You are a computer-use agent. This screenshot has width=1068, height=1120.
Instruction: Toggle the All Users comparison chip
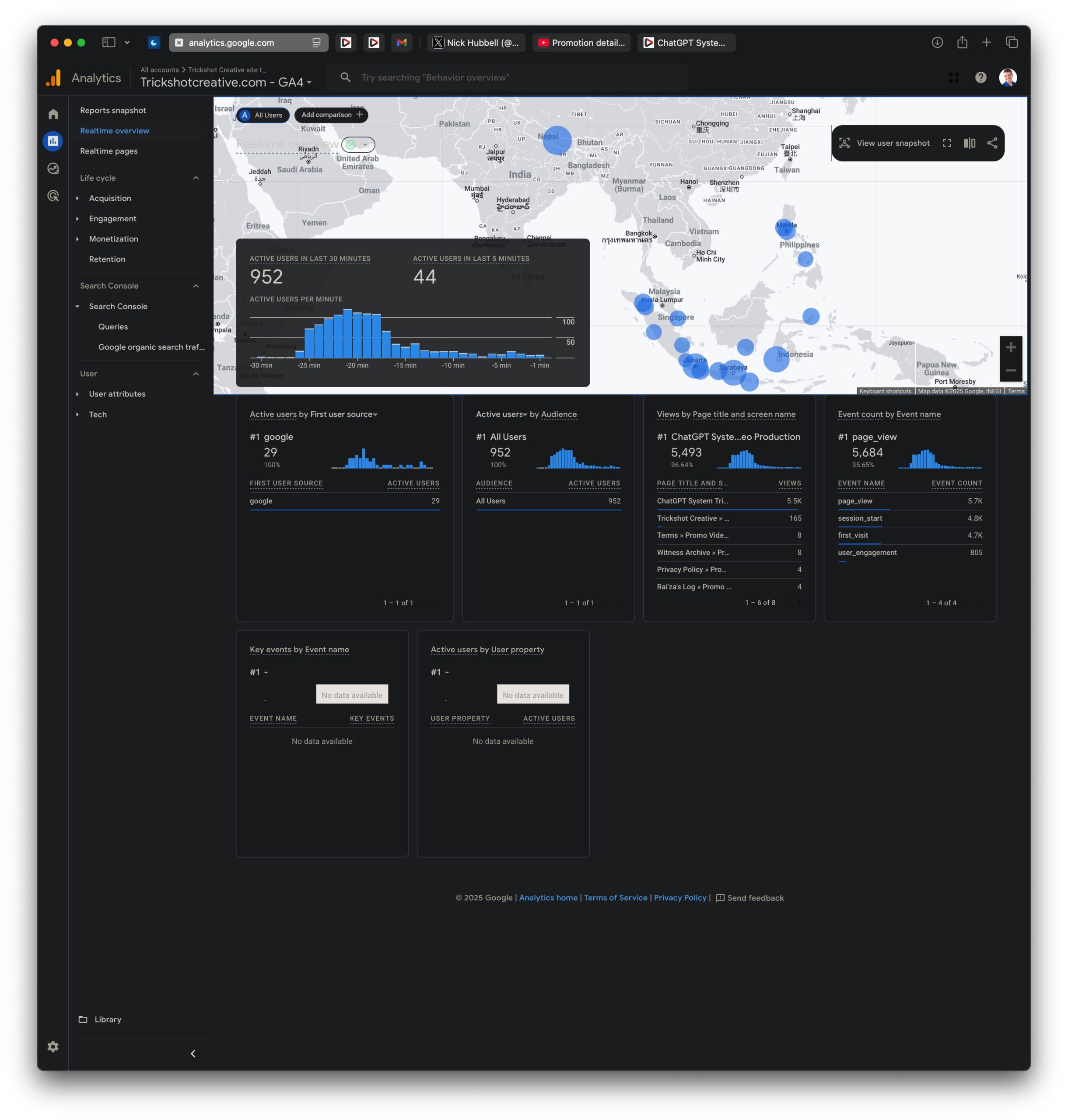pyautogui.click(x=263, y=115)
